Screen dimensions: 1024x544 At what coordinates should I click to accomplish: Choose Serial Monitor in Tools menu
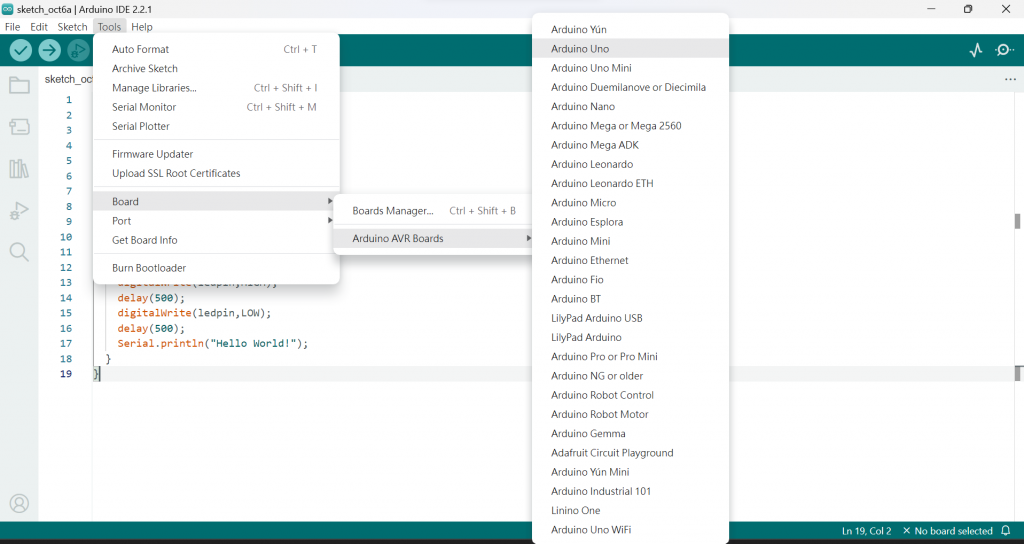(x=216, y=107)
